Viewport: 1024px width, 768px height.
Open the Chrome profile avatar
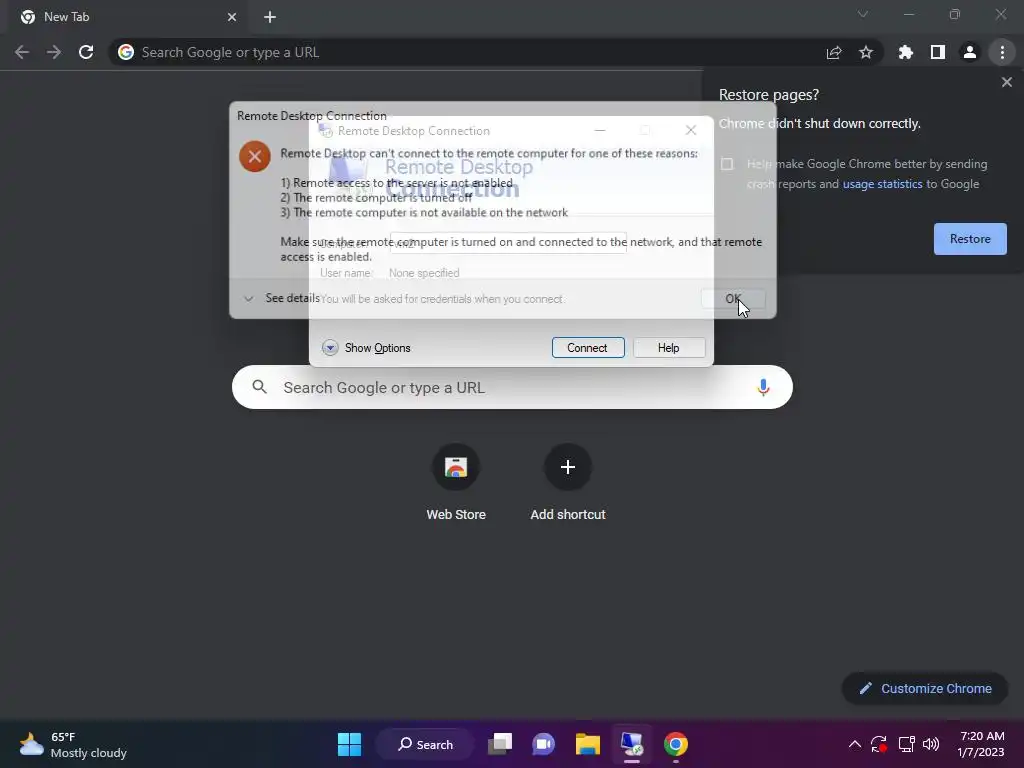970,52
